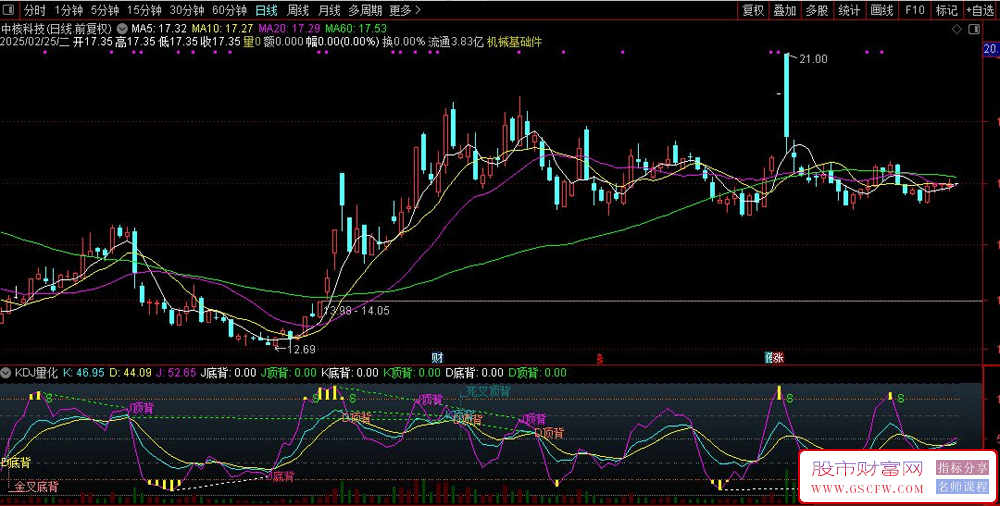The width and height of the screenshot is (1000, 506).
Task: Click the MA60: 17.53 label
Action: (356, 29)
